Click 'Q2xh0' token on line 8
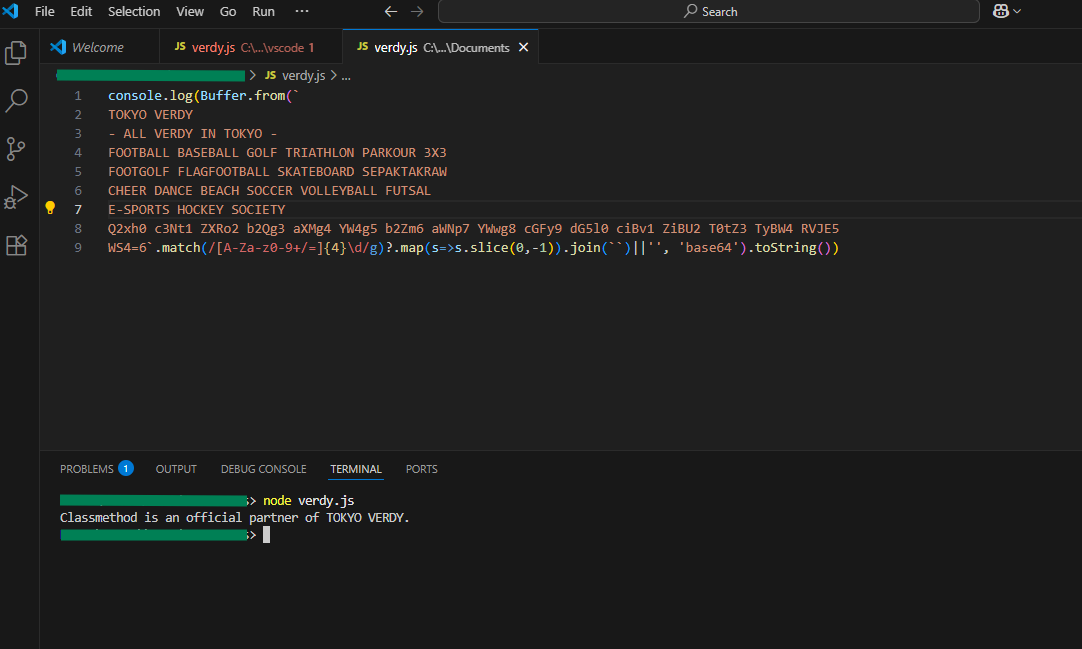 (127, 228)
